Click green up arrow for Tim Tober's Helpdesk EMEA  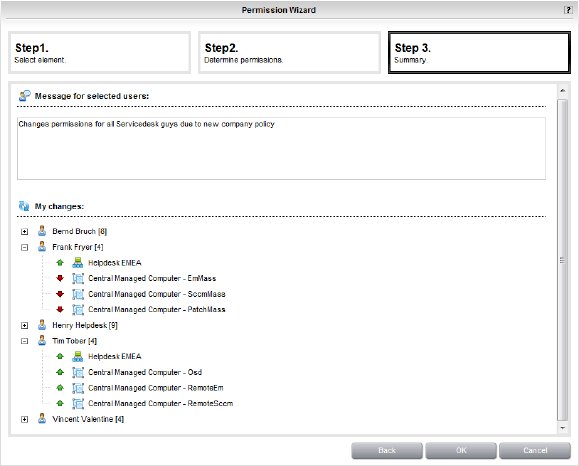click(x=60, y=356)
